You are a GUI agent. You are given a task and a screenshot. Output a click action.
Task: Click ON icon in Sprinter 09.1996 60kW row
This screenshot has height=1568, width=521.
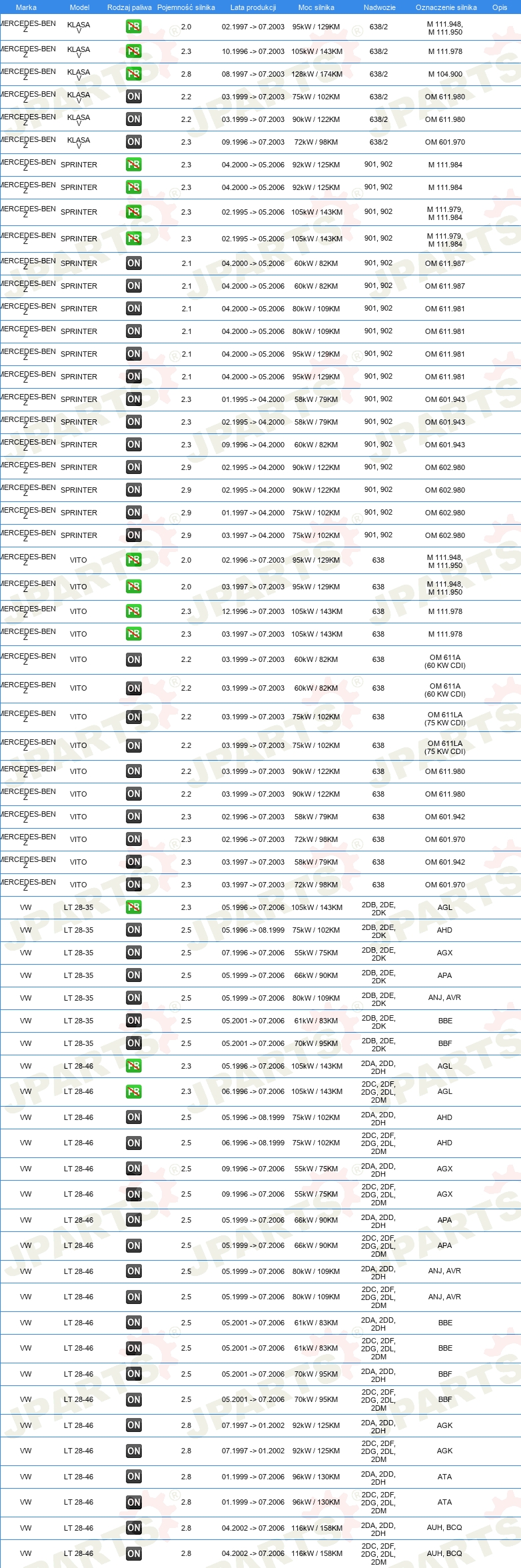[x=134, y=445]
